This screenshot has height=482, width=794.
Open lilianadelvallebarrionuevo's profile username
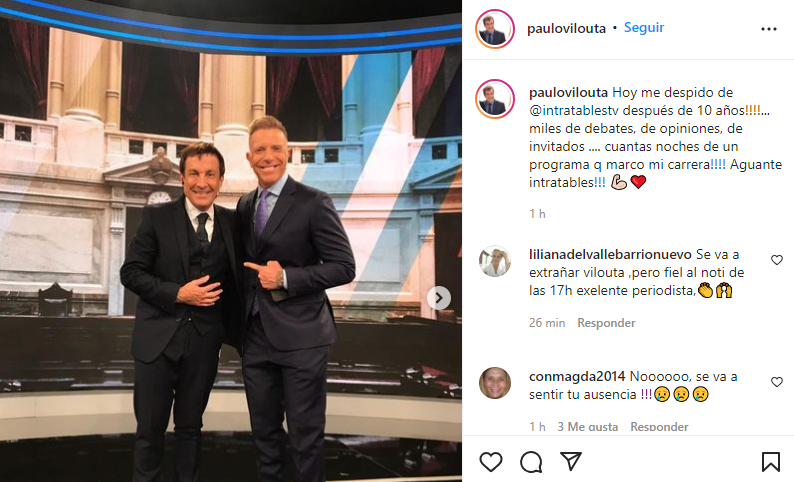[610, 254]
